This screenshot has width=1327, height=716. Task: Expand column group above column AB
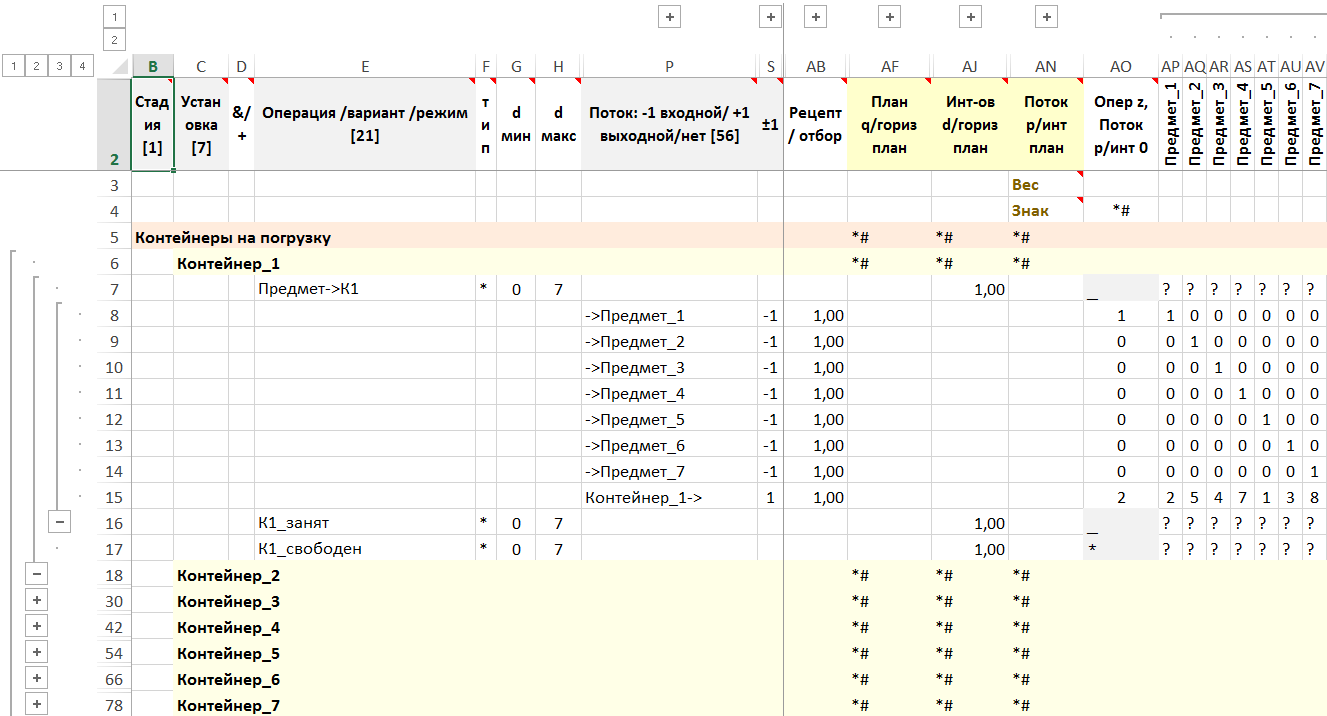815,17
